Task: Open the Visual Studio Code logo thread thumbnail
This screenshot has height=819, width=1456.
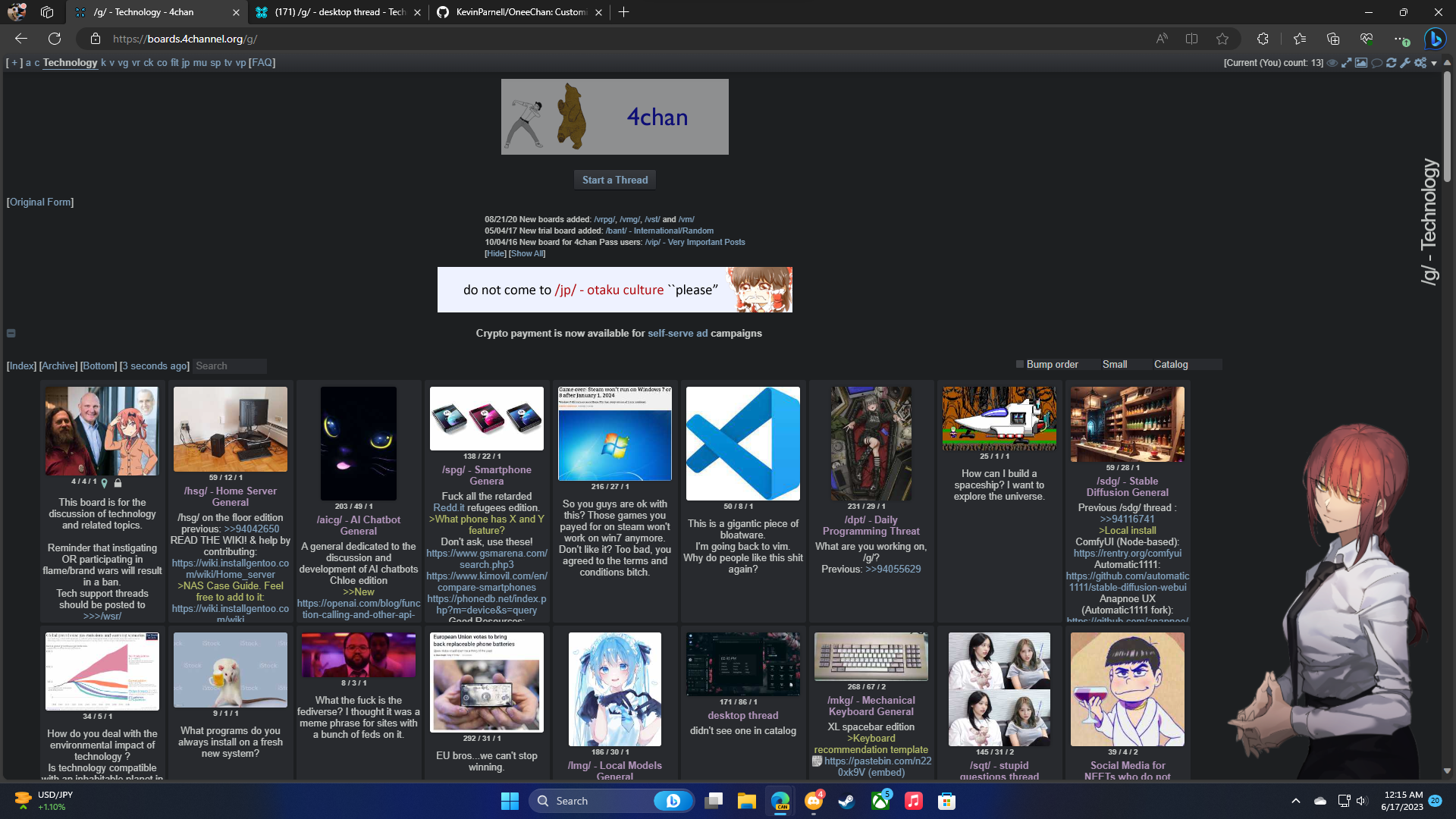Action: pyautogui.click(x=742, y=444)
